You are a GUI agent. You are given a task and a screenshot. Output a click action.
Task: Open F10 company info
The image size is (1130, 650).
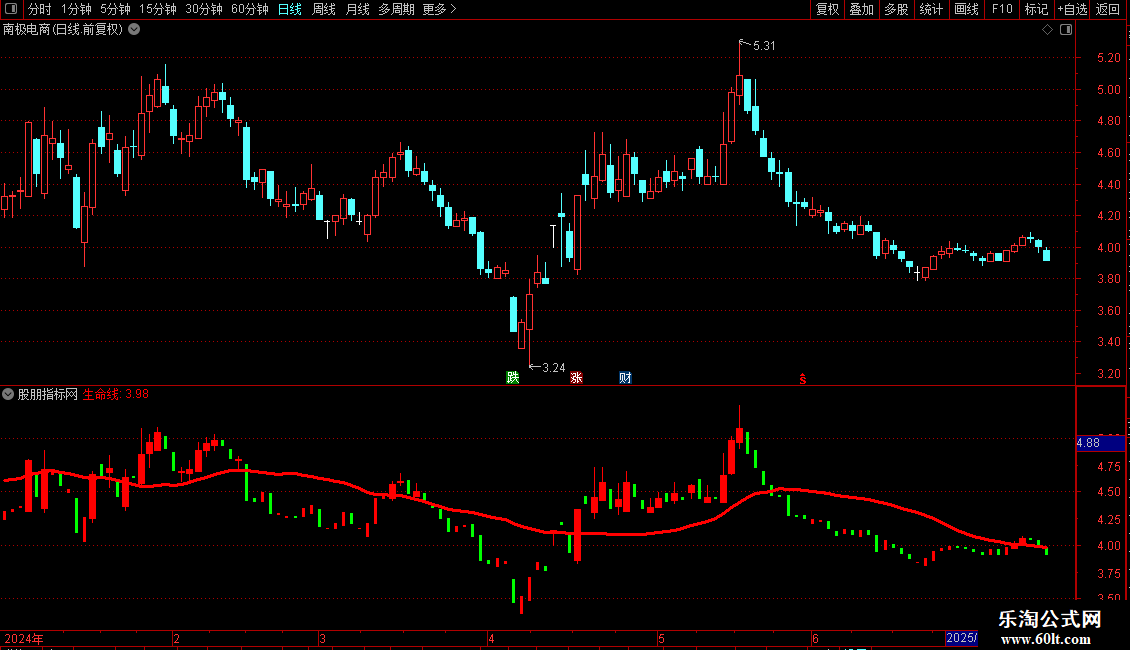tap(1002, 9)
